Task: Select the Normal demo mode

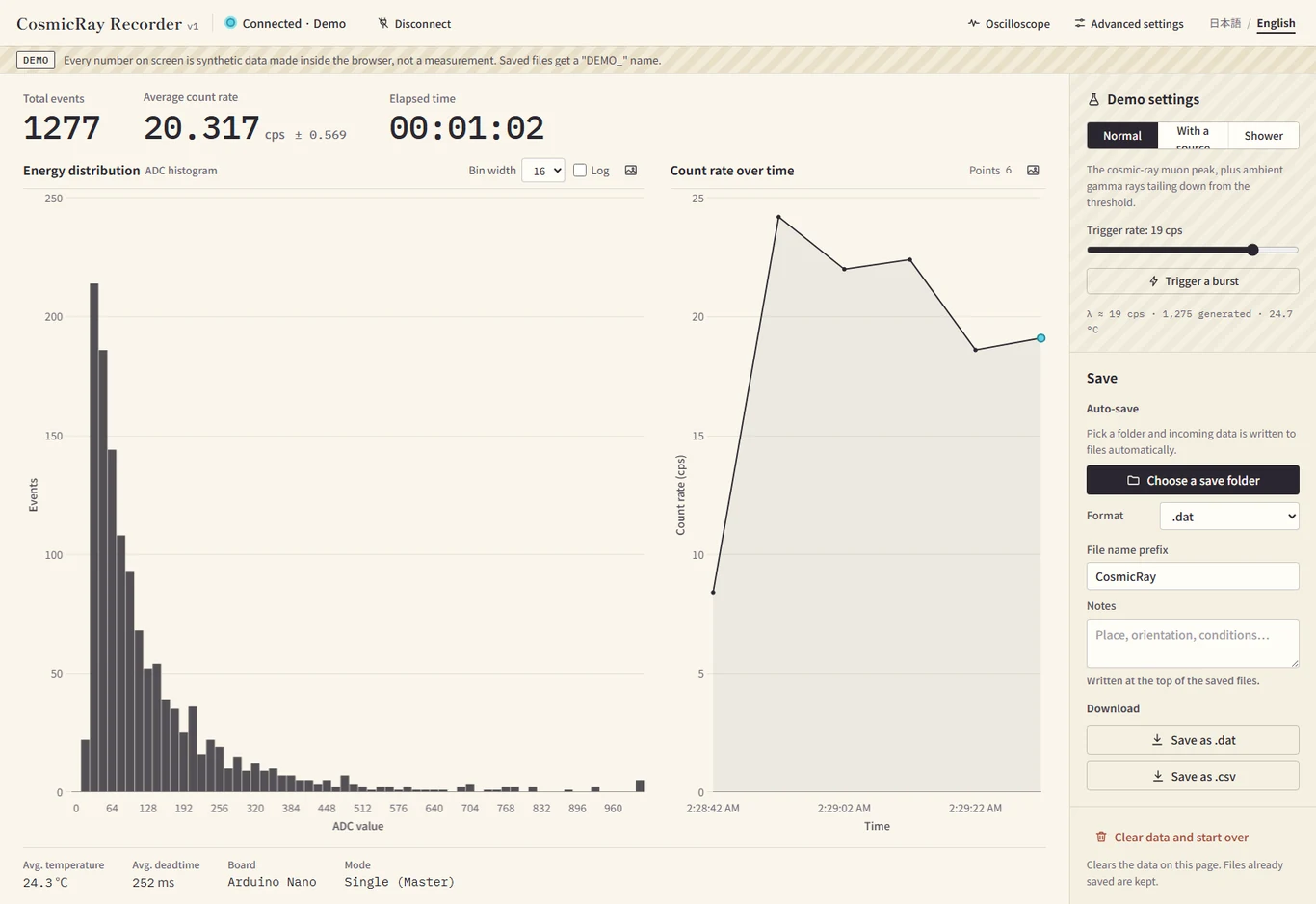Action: click(1122, 136)
